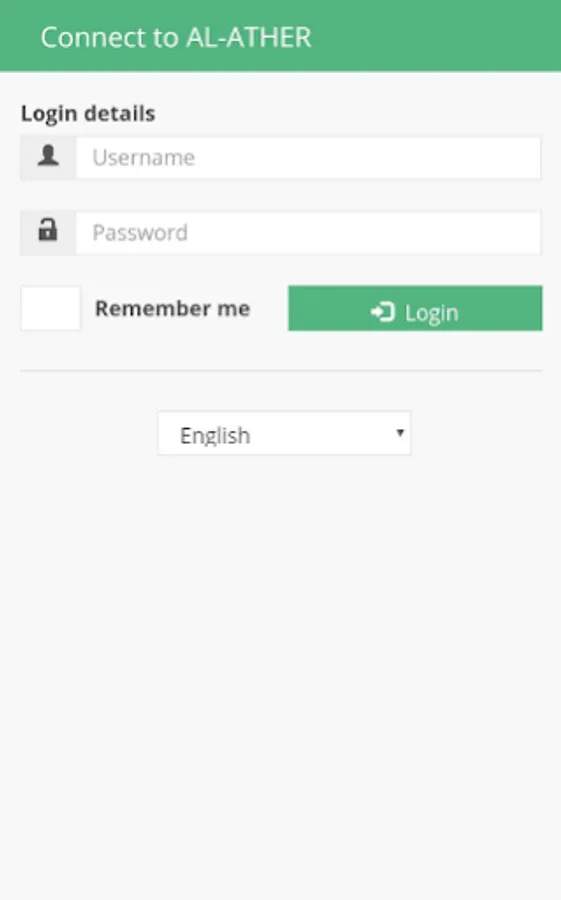Viewport: 561px width, 900px height.
Task: Click the padlock icon beside Password
Action: click(48, 230)
